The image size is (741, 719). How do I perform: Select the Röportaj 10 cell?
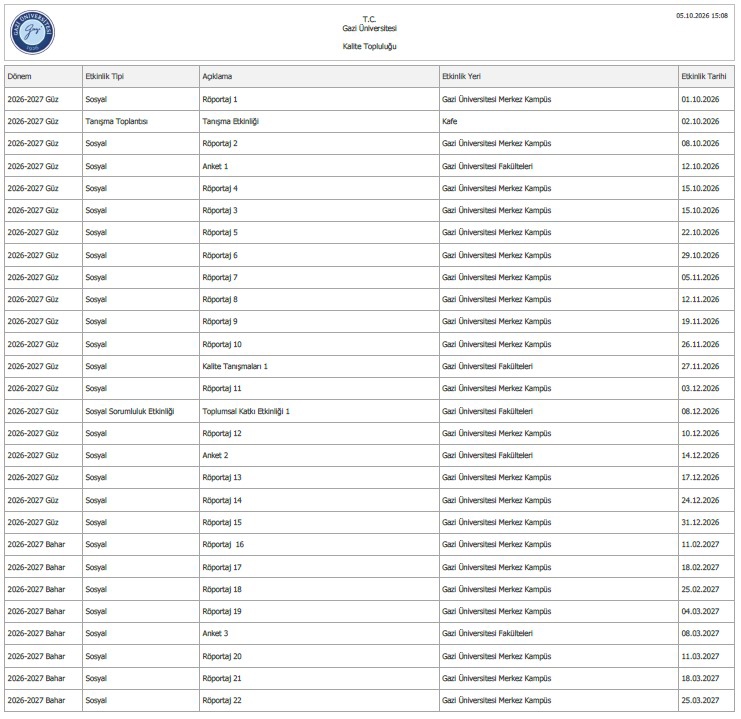click(x=319, y=344)
